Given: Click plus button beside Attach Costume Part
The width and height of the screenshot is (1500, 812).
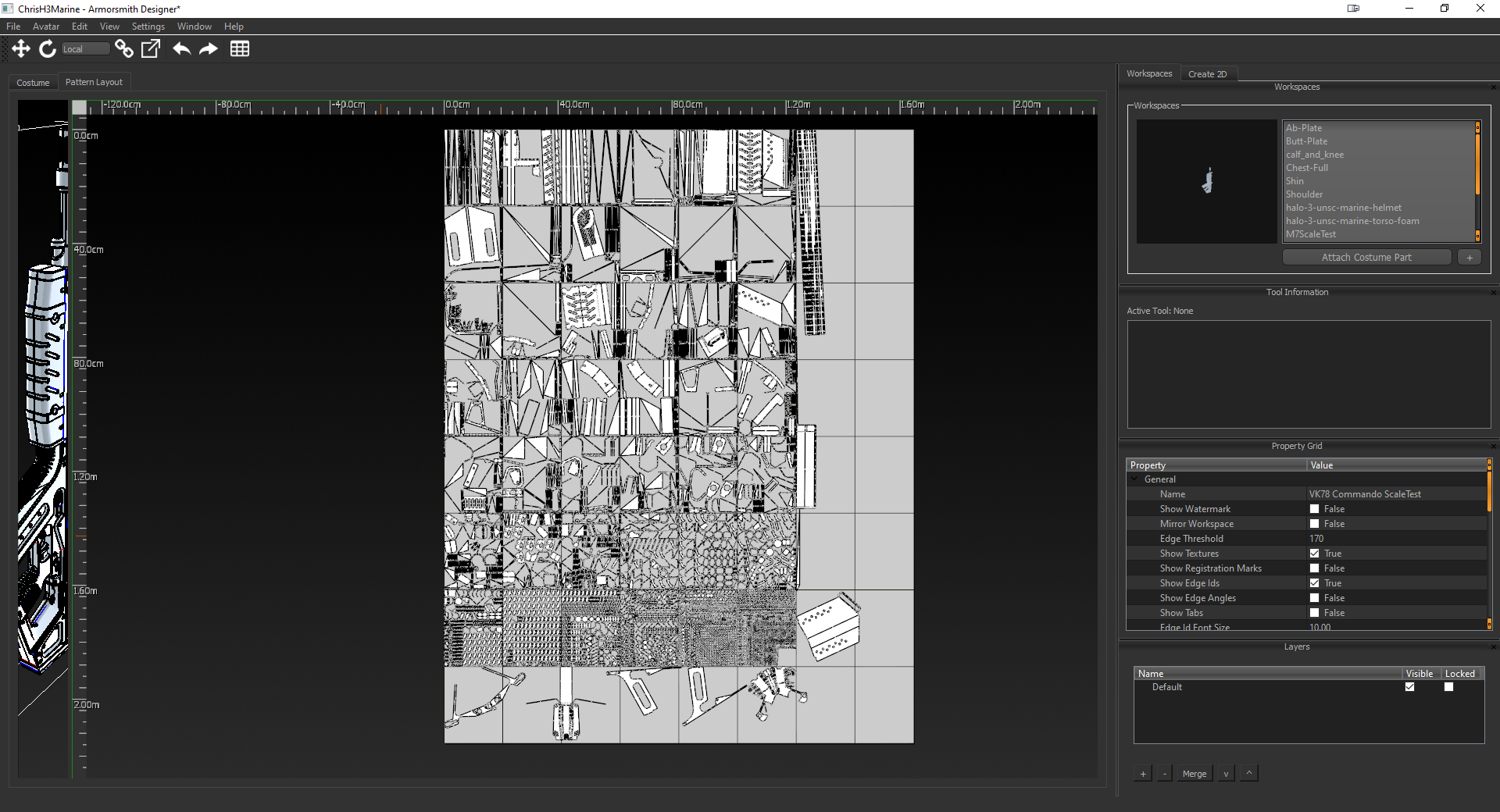Looking at the screenshot, I should [1470, 258].
